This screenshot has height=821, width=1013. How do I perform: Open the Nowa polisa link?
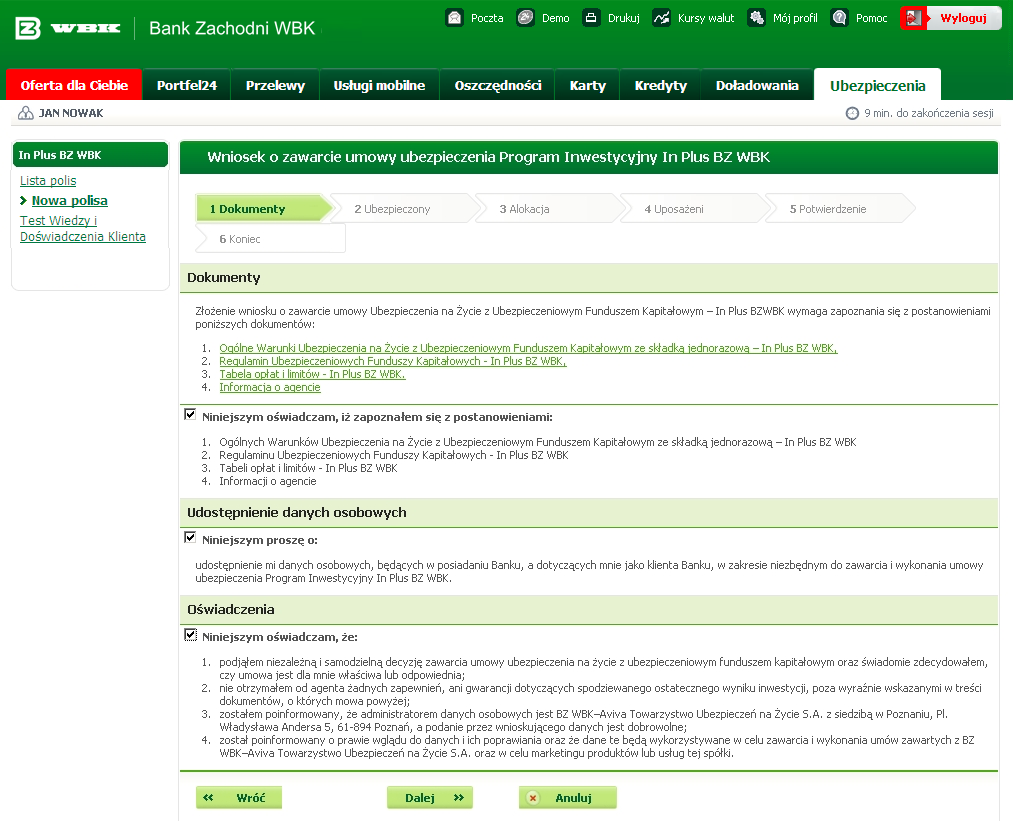(x=70, y=201)
